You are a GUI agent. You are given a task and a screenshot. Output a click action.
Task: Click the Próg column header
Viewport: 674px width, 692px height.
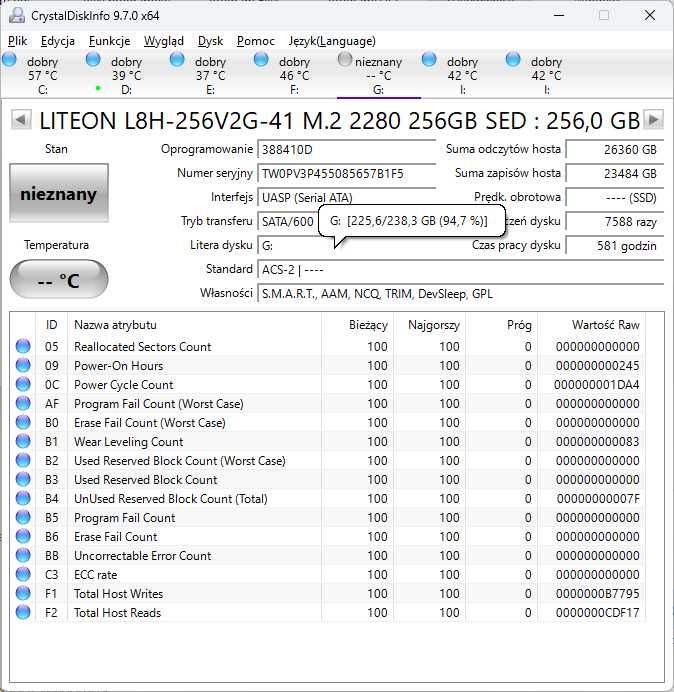pyautogui.click(x=502, y=325)
